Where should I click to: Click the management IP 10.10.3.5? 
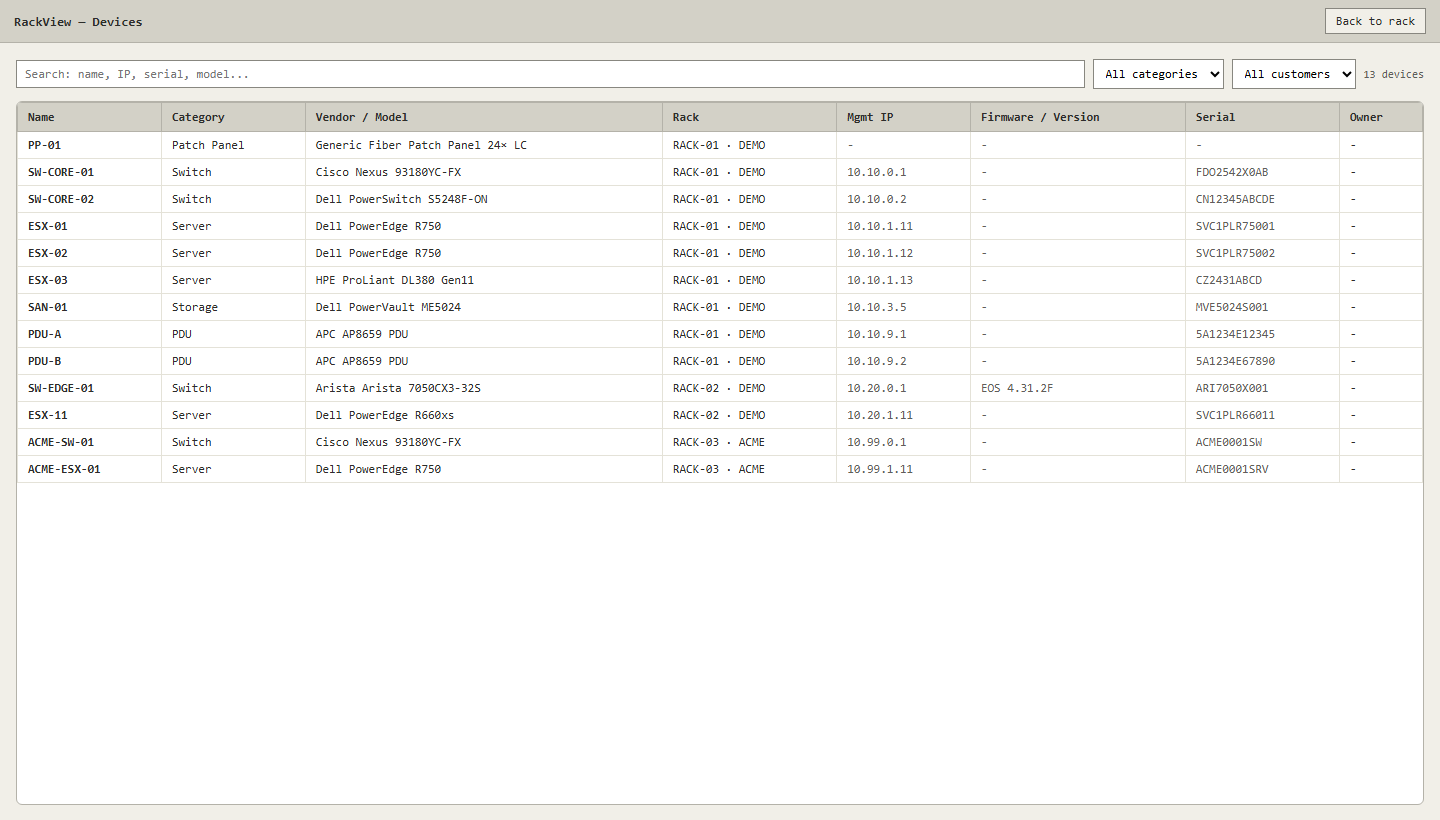(x=877, y=307)
